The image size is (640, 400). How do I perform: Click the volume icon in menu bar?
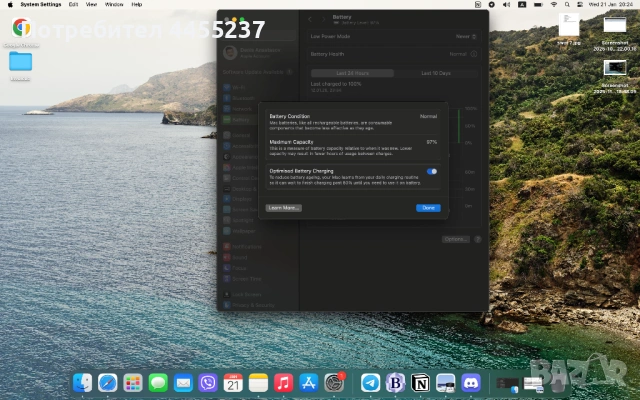coord(507,4)
